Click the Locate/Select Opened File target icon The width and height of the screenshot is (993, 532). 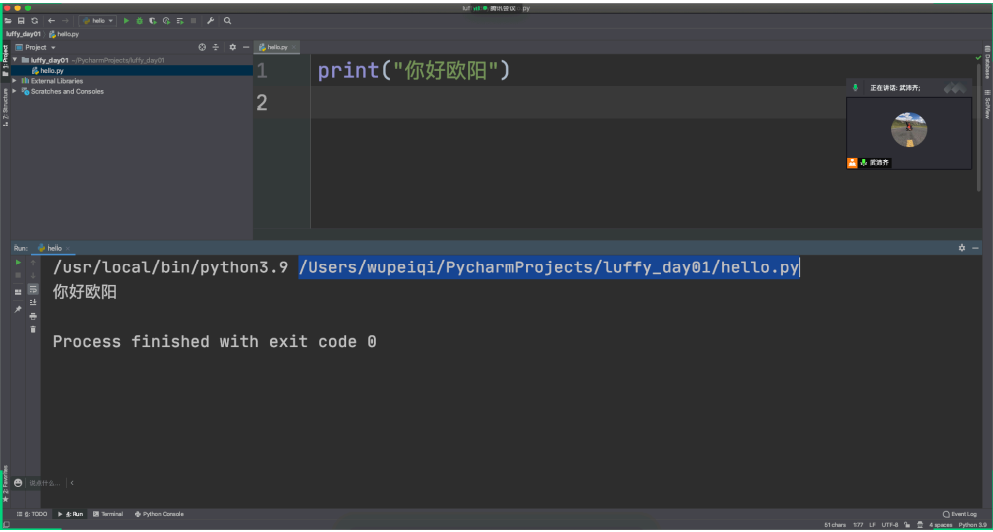202,48
